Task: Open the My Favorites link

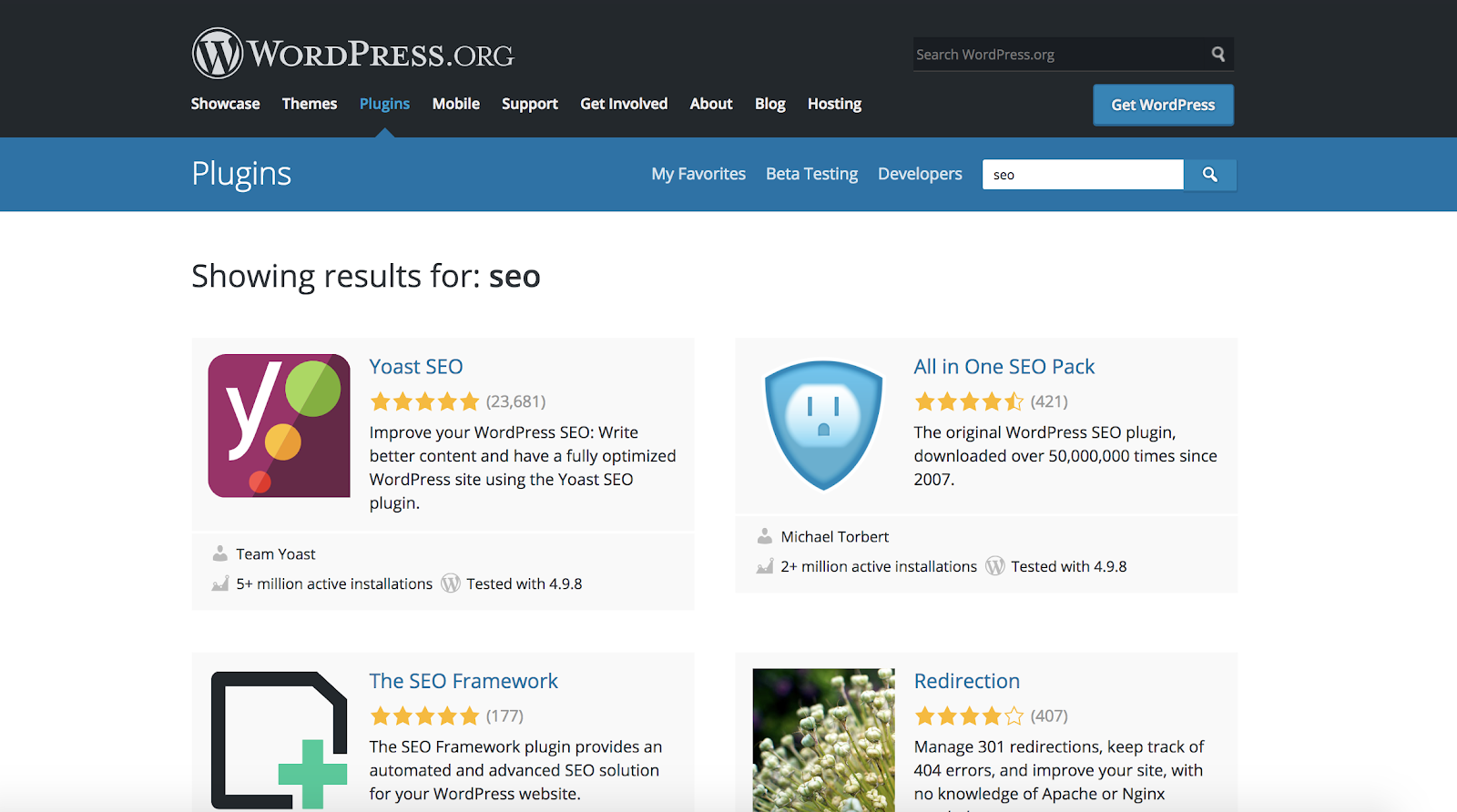Action: pyautogui.click(x=698, y=174)
